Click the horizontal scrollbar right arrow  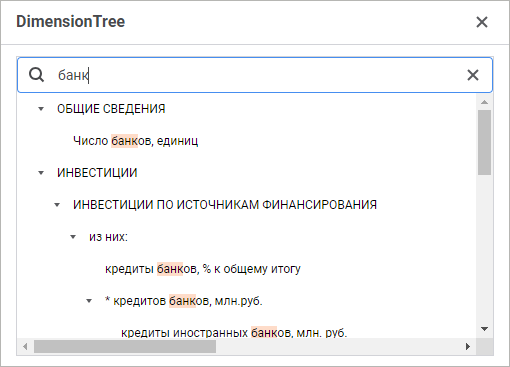point(468,347)
